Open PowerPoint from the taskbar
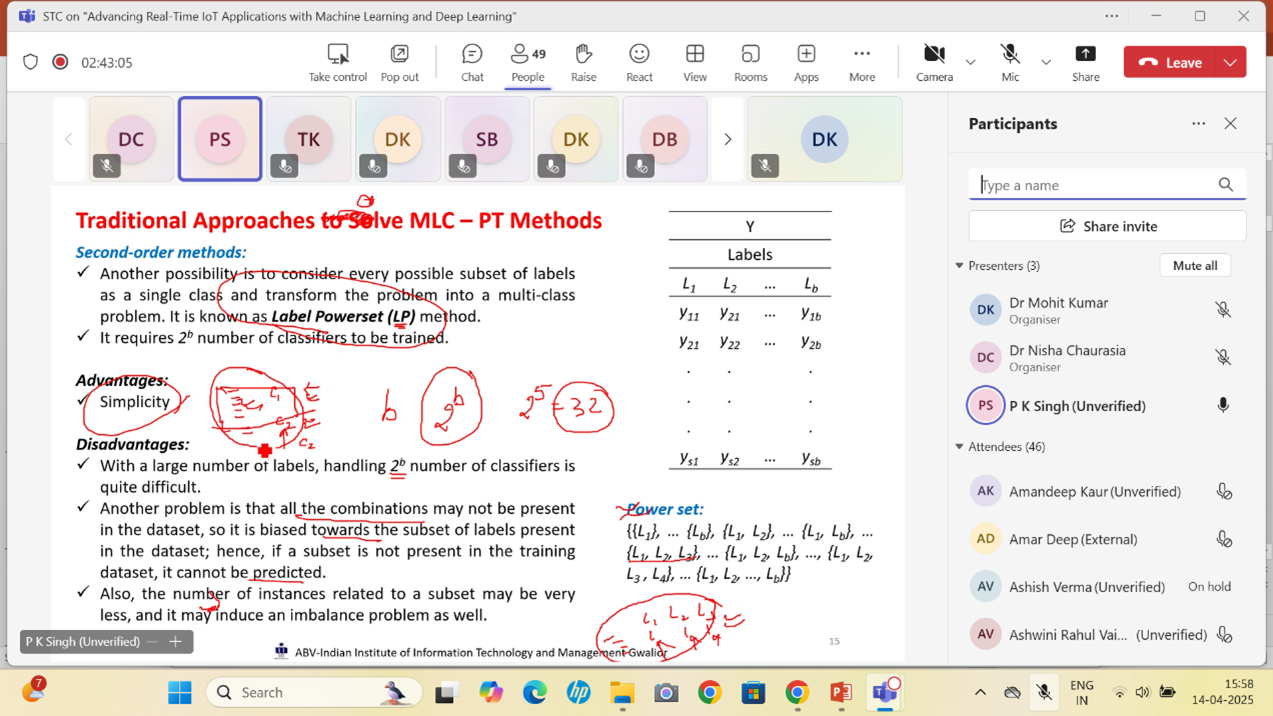The width and height of the screenshot is (1273, 716). point(841,692)
